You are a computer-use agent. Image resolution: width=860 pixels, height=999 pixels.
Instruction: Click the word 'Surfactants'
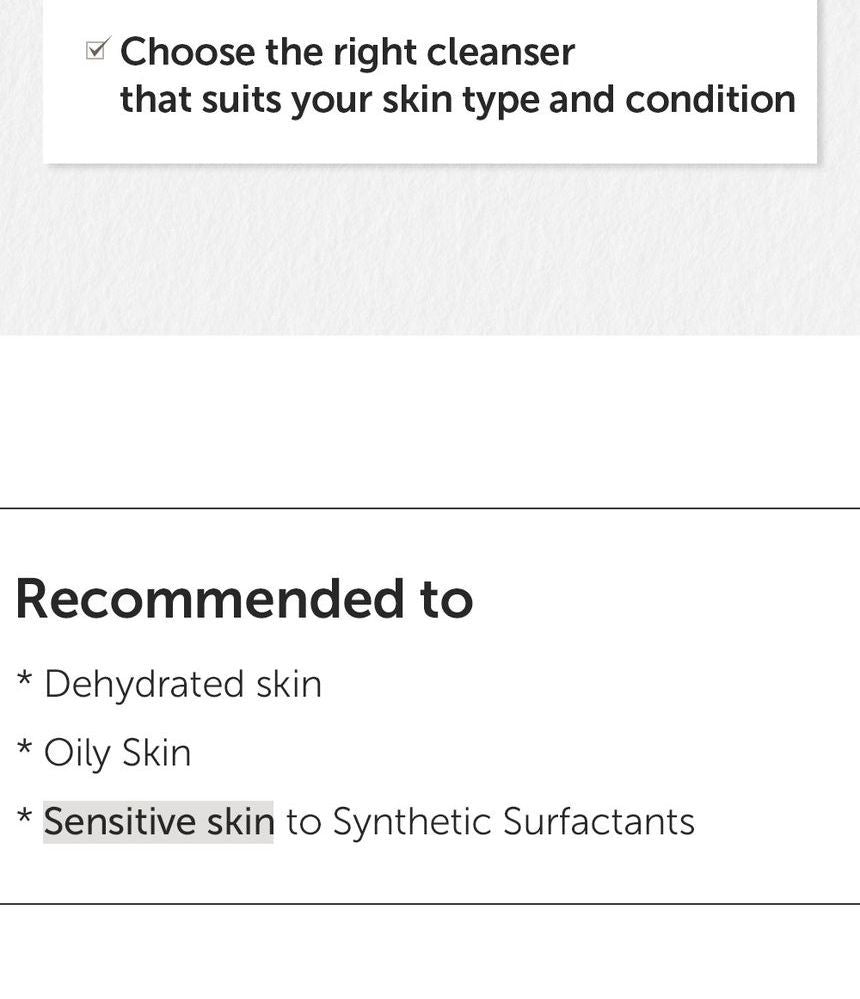(x=598, y=821)
